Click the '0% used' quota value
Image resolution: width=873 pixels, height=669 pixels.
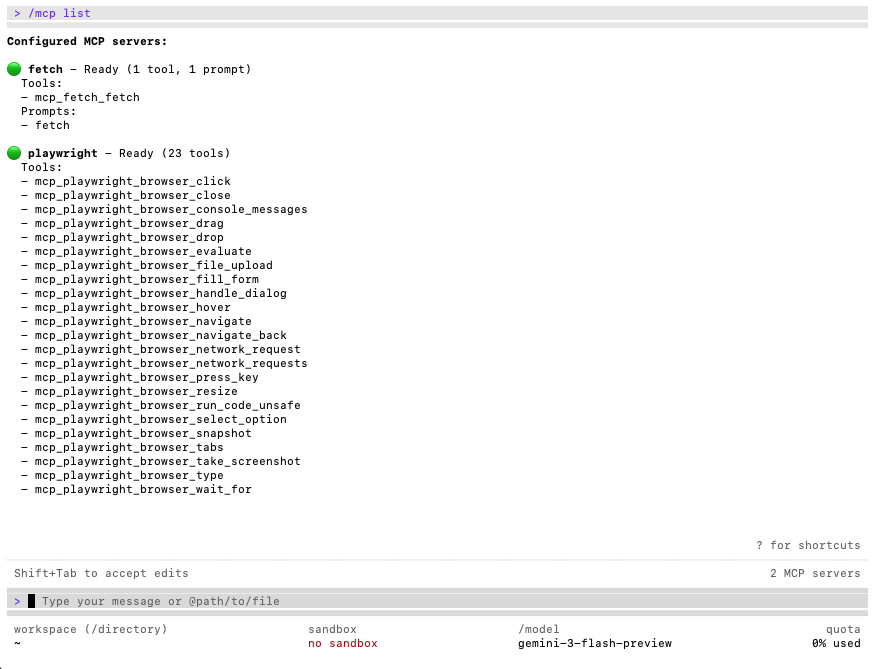[836, 643]
